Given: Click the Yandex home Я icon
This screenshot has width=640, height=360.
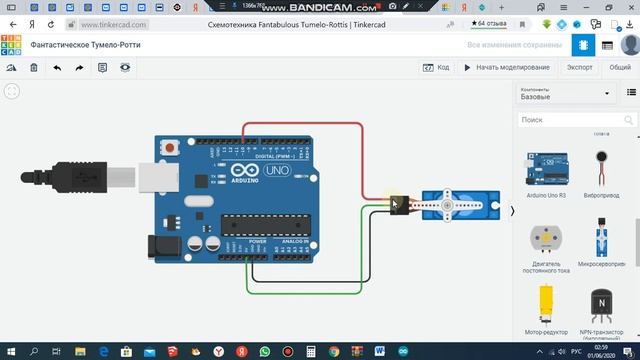Looking at the screenshot, I should point(32,24).
